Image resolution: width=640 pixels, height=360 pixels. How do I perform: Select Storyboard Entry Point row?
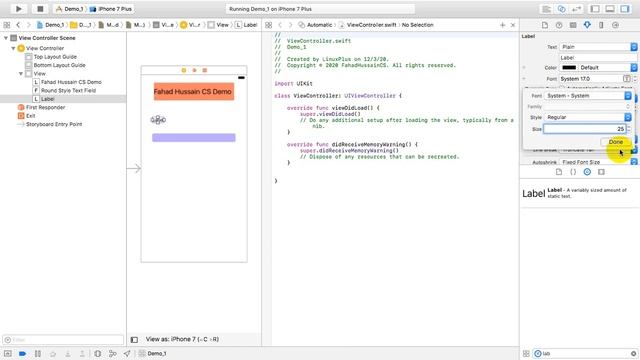[54, 124]
